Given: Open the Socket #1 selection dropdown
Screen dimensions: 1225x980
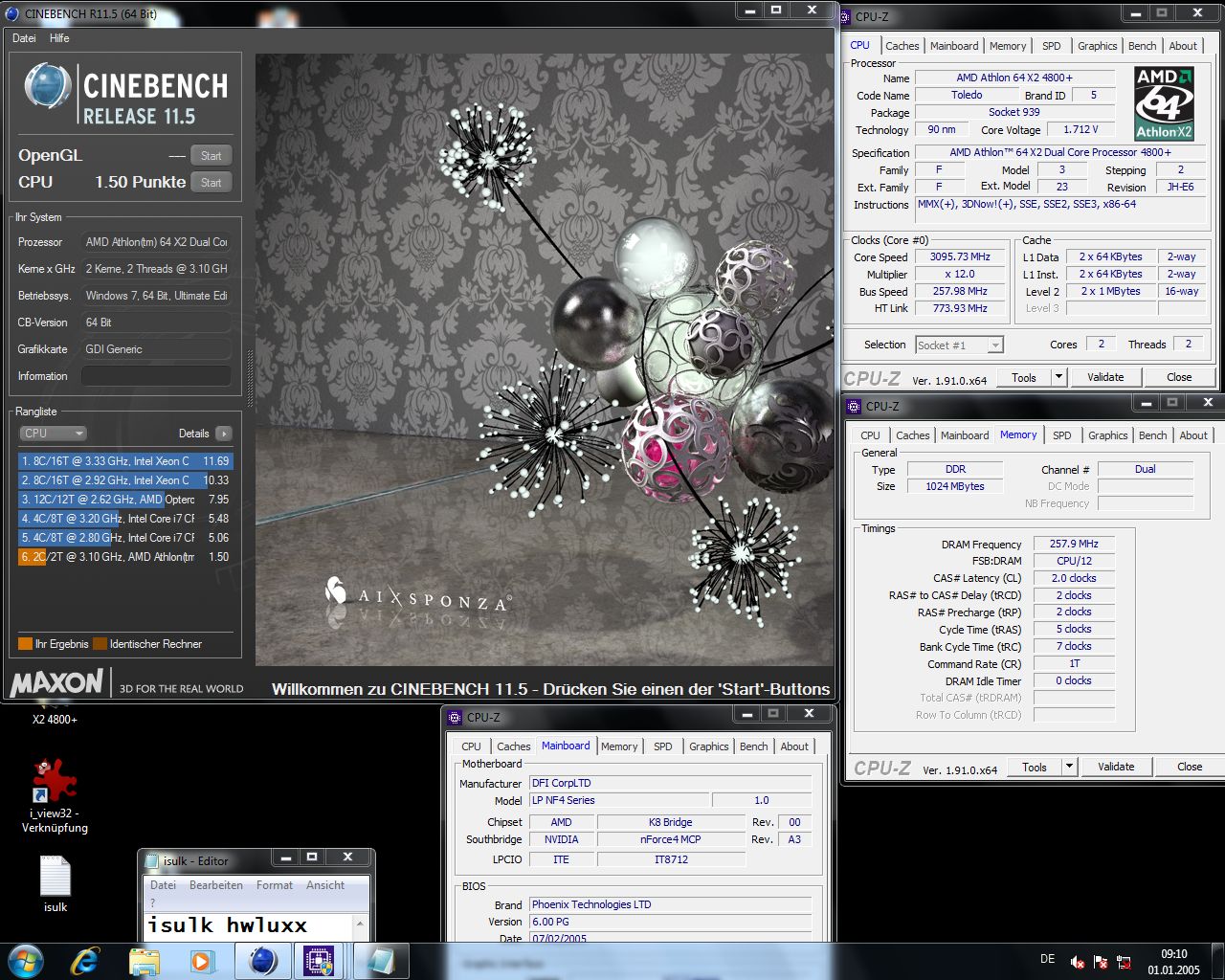Looking at the screenshot, I should click(x=959, y=345).
